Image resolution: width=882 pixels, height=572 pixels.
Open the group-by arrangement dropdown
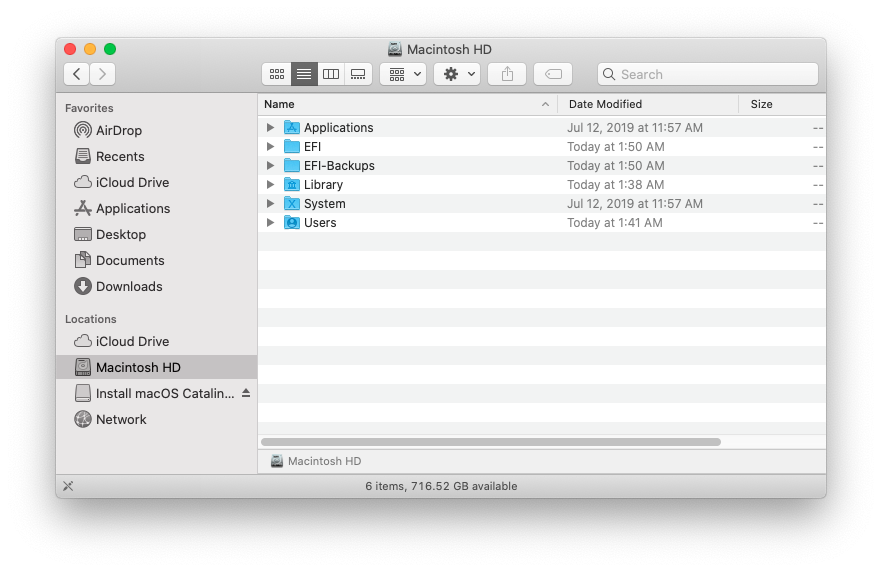coord(403,74)
